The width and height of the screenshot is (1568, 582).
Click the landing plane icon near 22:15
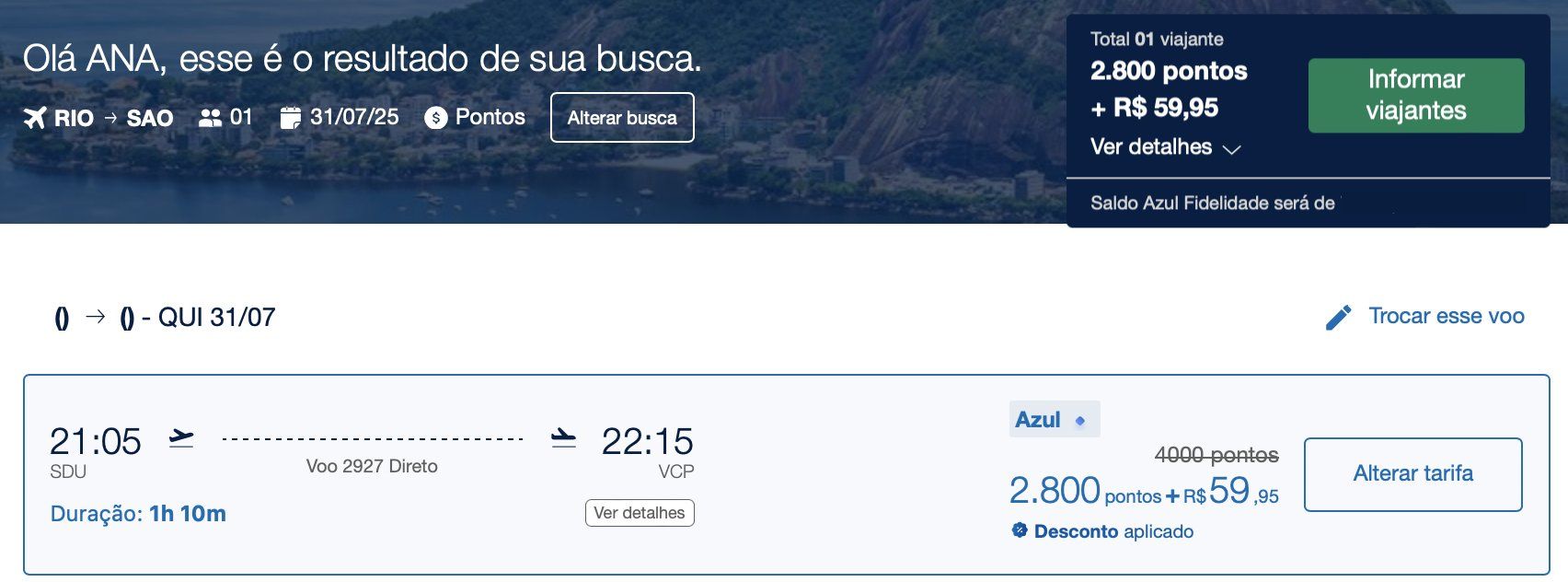click(563, 438)
